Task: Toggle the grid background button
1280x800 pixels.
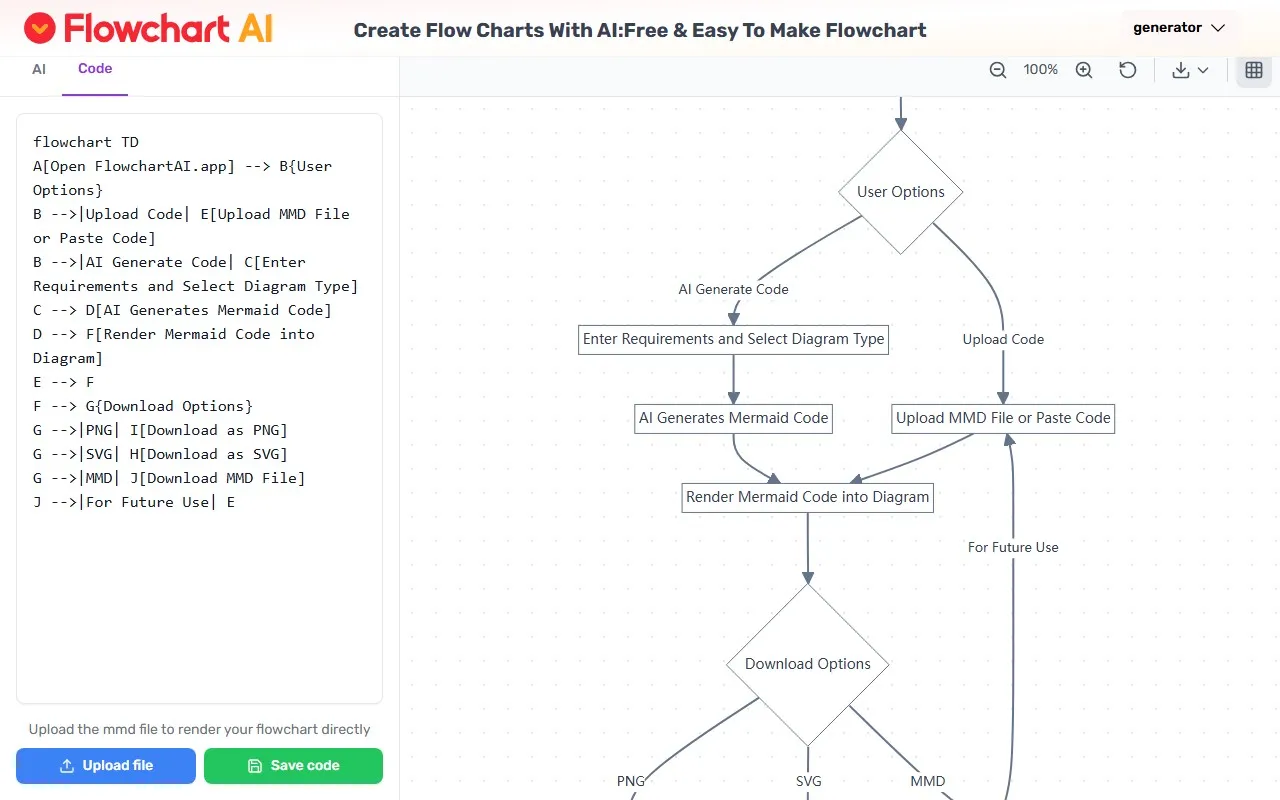Action: tap(1254, 70)
